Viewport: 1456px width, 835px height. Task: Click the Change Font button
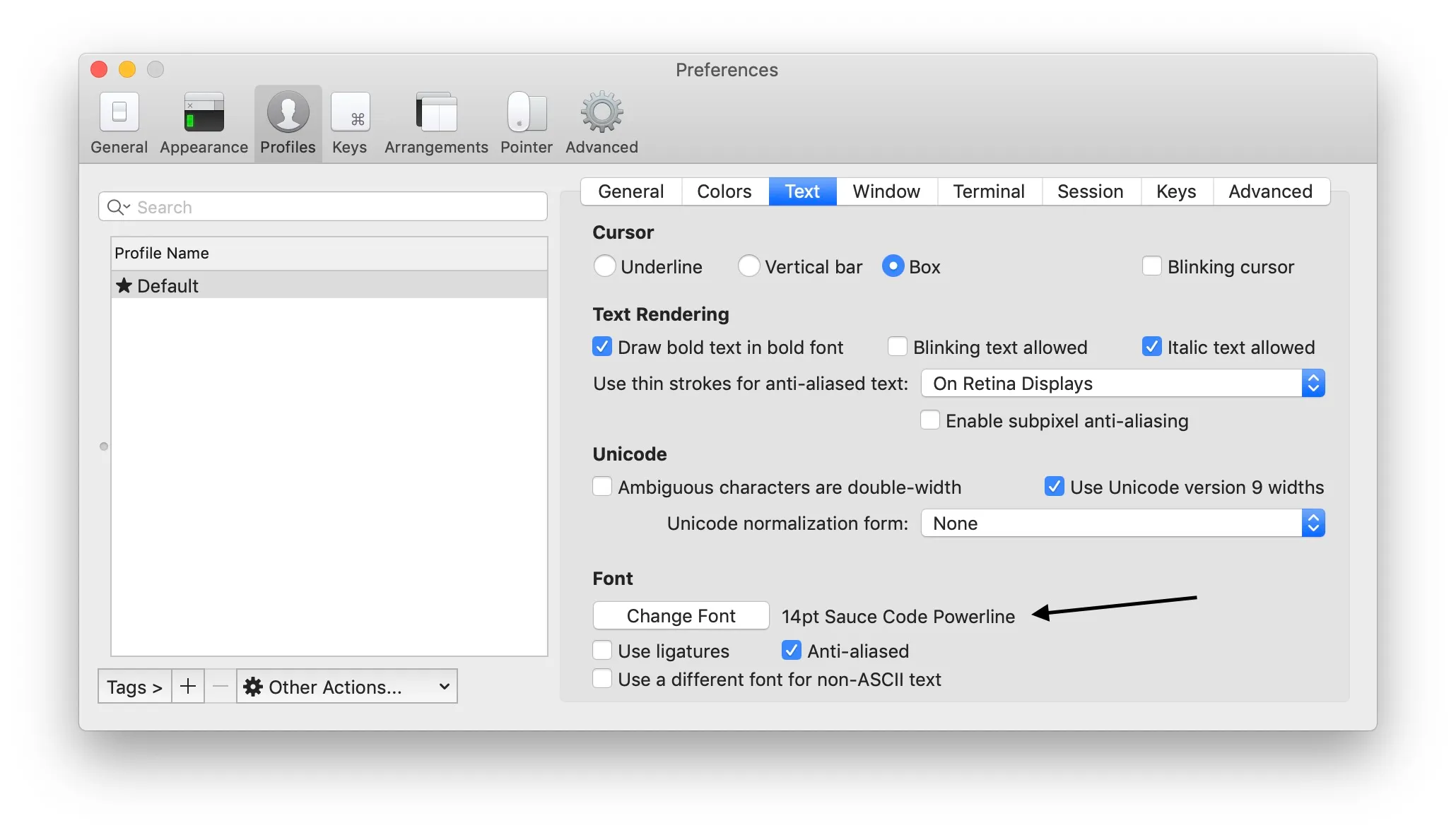680,615
